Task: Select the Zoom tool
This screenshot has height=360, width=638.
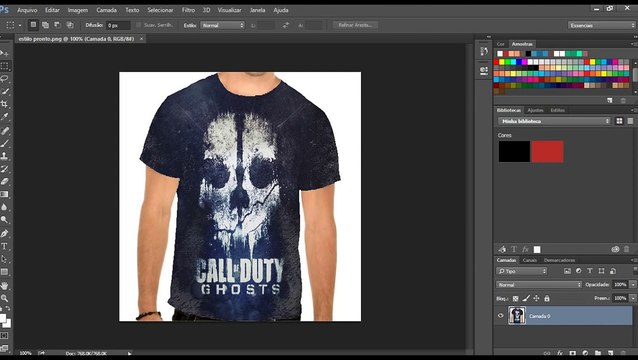Action: pos(4,298)
